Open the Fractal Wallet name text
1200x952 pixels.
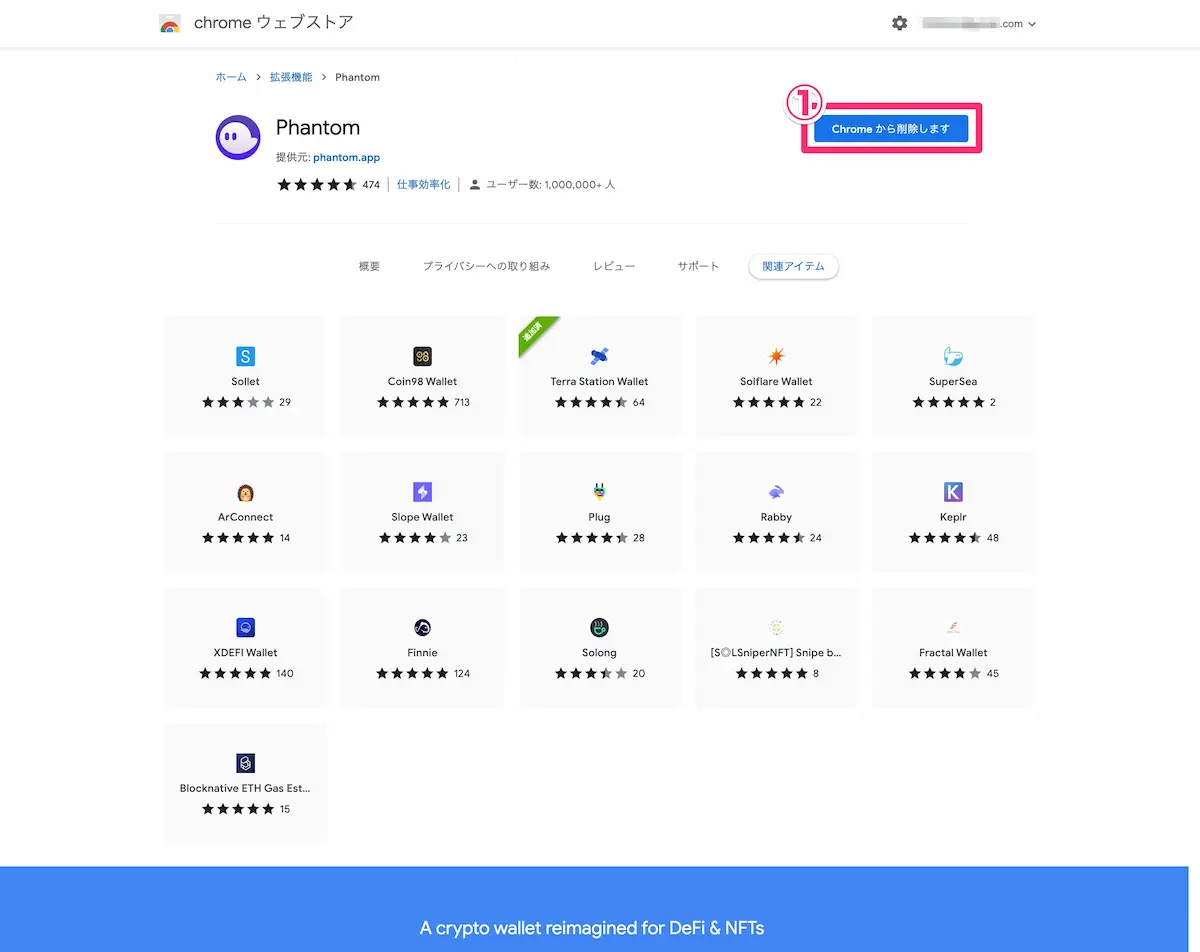click(x=953, y=652)
